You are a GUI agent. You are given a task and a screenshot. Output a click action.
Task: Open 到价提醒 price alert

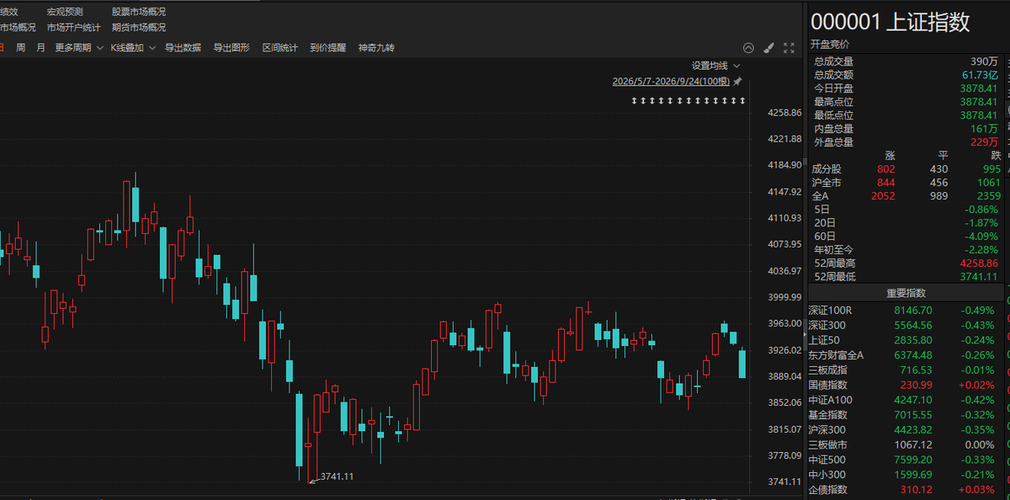pos(328,48)
